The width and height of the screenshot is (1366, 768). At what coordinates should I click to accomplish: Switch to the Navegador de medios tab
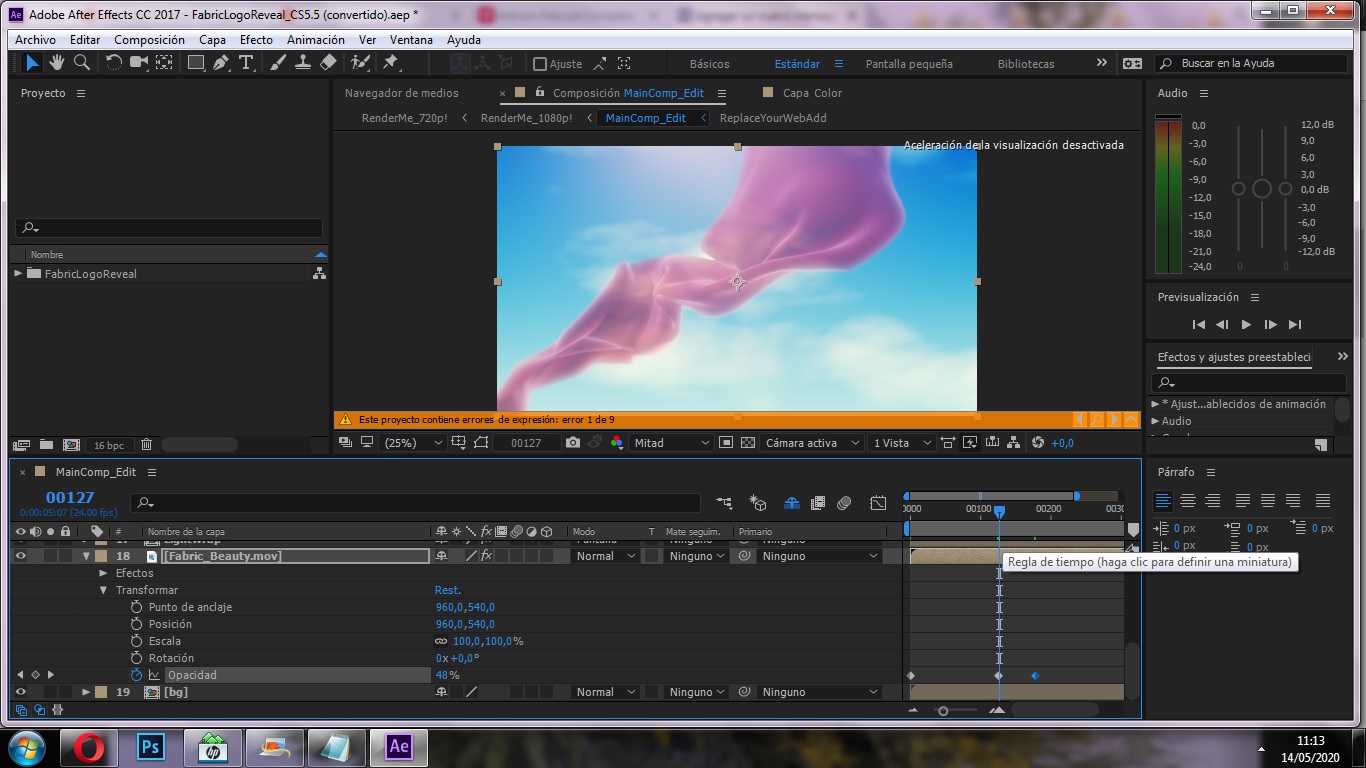(401, 93)
